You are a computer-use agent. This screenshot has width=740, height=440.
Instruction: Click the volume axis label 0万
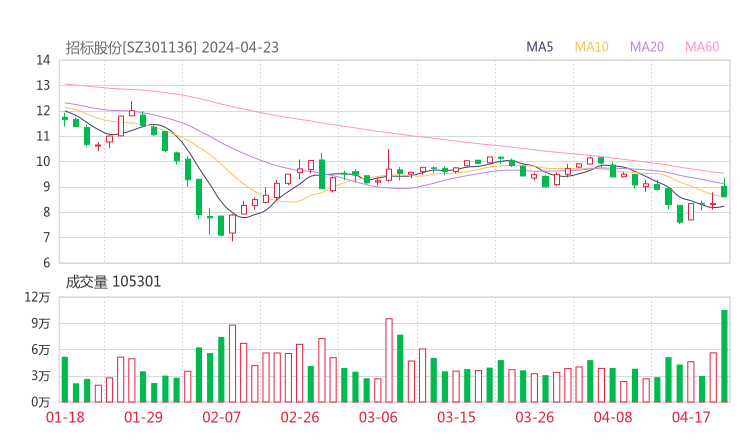(x=41, y=402)
